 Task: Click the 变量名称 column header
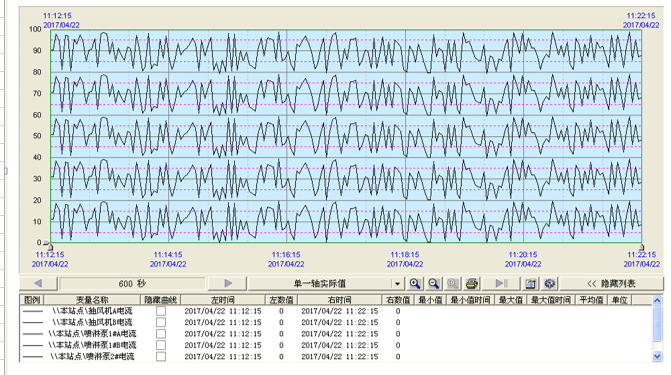click(92, 300)
